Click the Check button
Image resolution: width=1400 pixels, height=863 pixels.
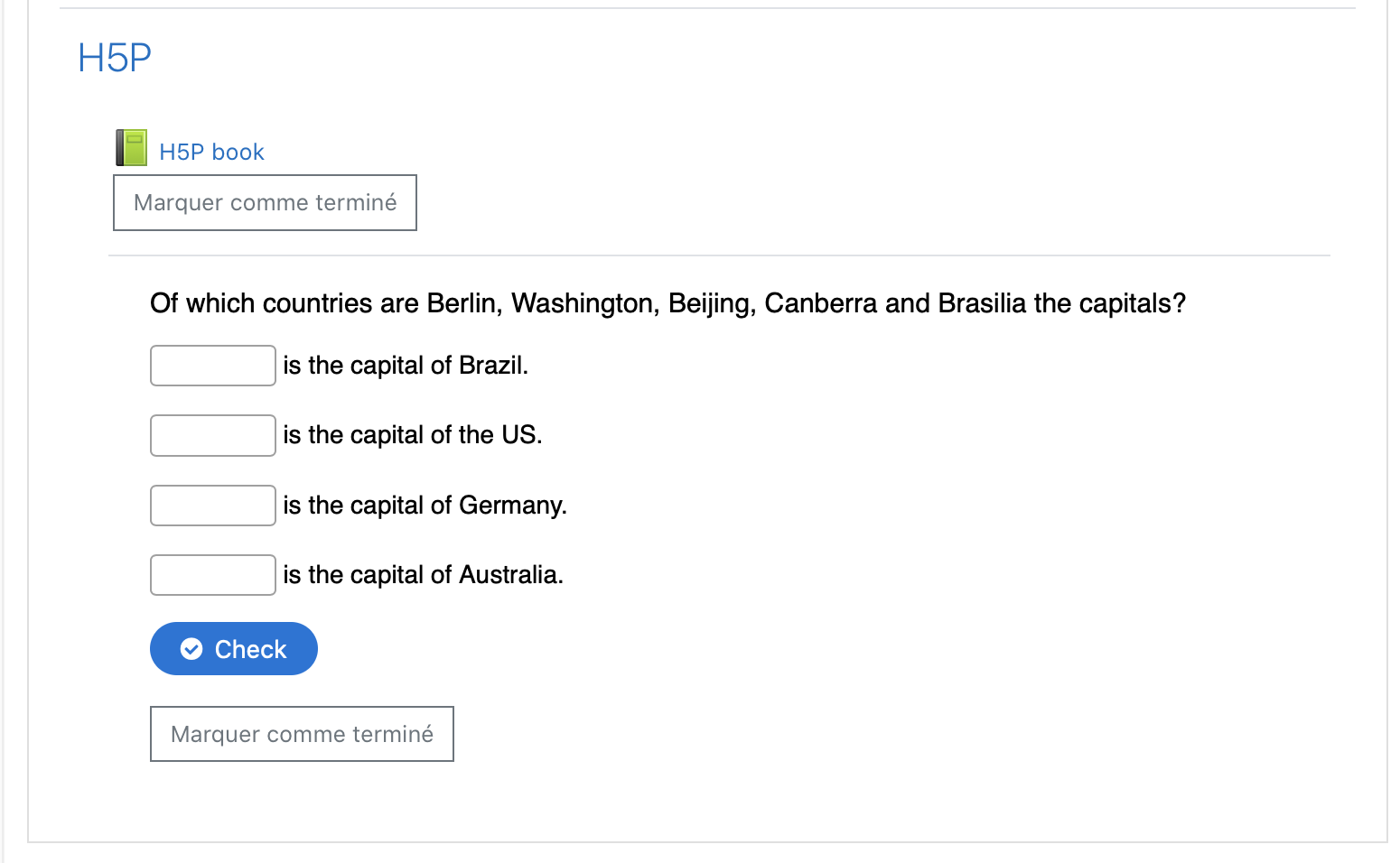pos(234,648)
